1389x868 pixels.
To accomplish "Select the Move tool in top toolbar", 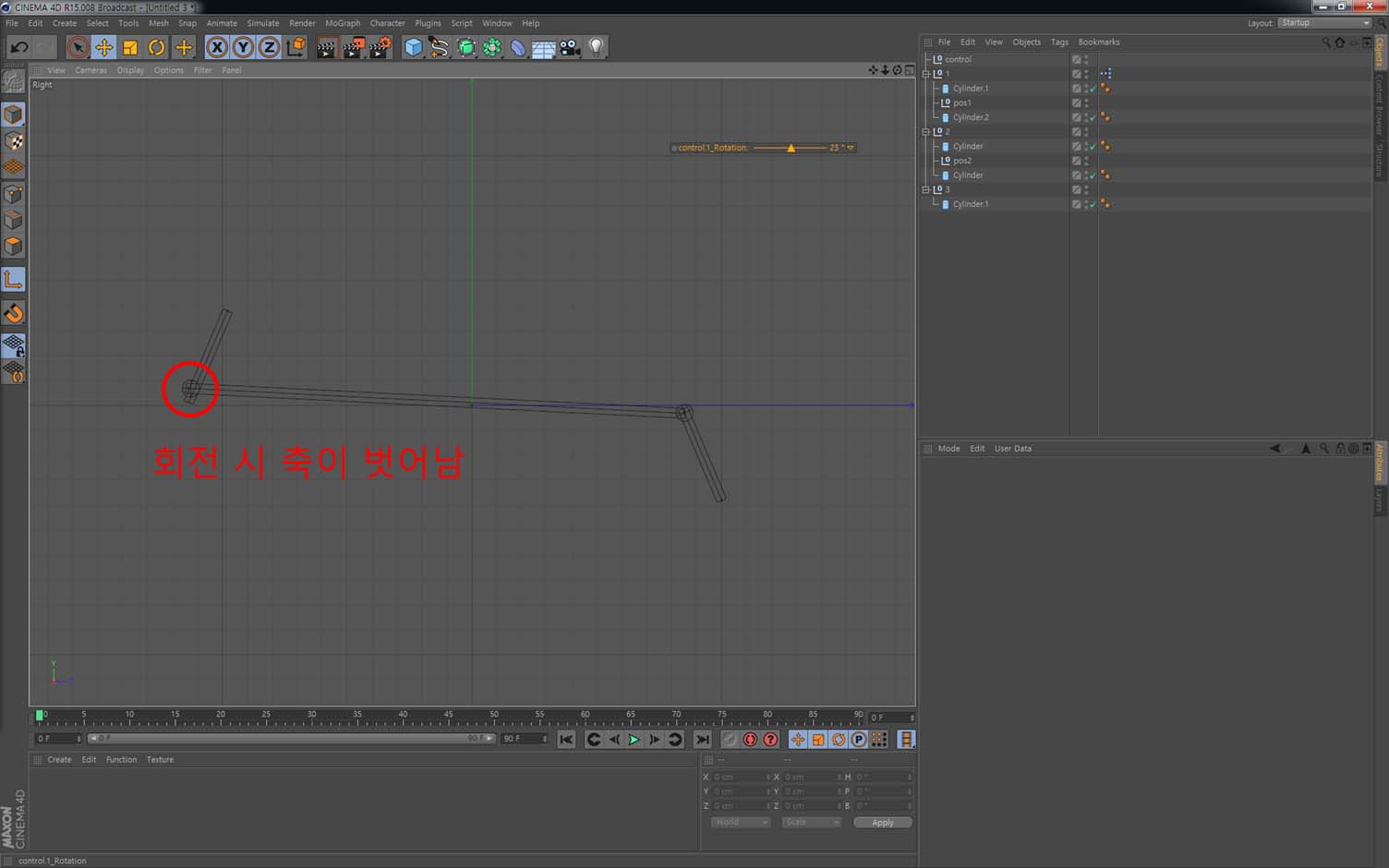I will (x=103, y=47).
